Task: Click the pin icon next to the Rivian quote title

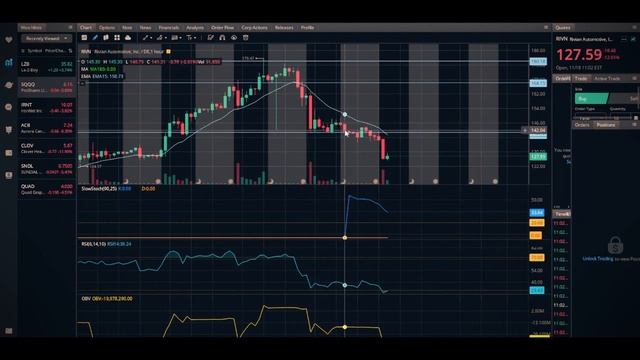Action: pos(633,39)
